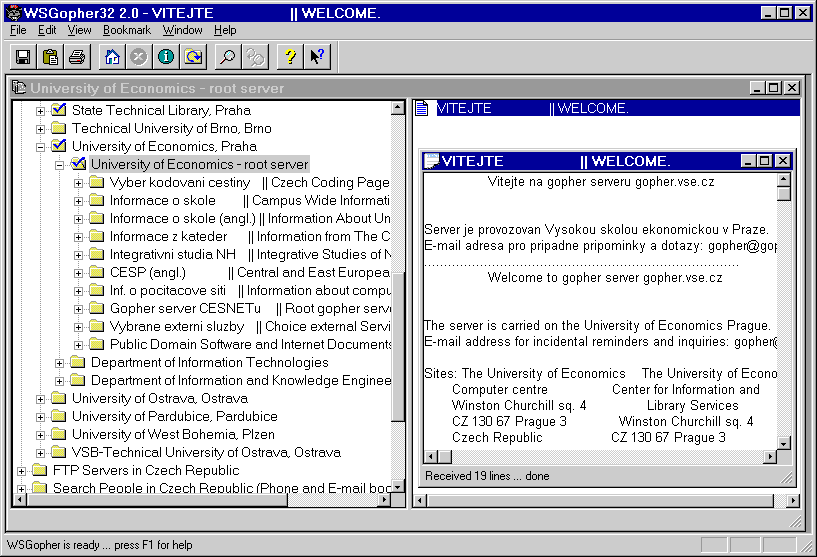Click folder icon of Gopher server CESNETu

tap(96, 308)
